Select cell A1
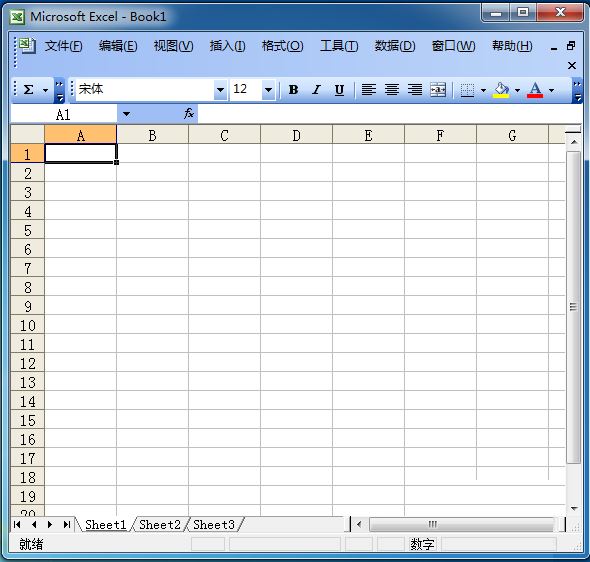The height and width of the screenshot is (562, 590). [x=81, y=153]
